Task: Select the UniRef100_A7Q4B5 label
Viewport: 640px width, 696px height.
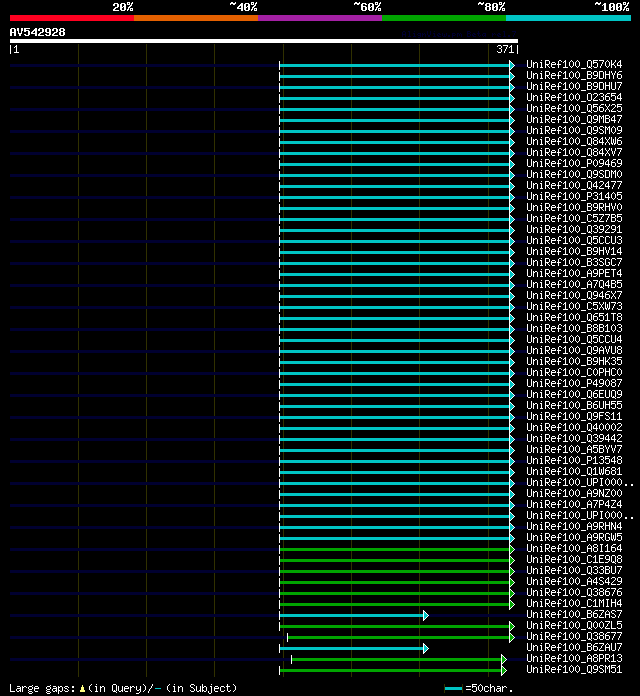Action: click(574, 284)
